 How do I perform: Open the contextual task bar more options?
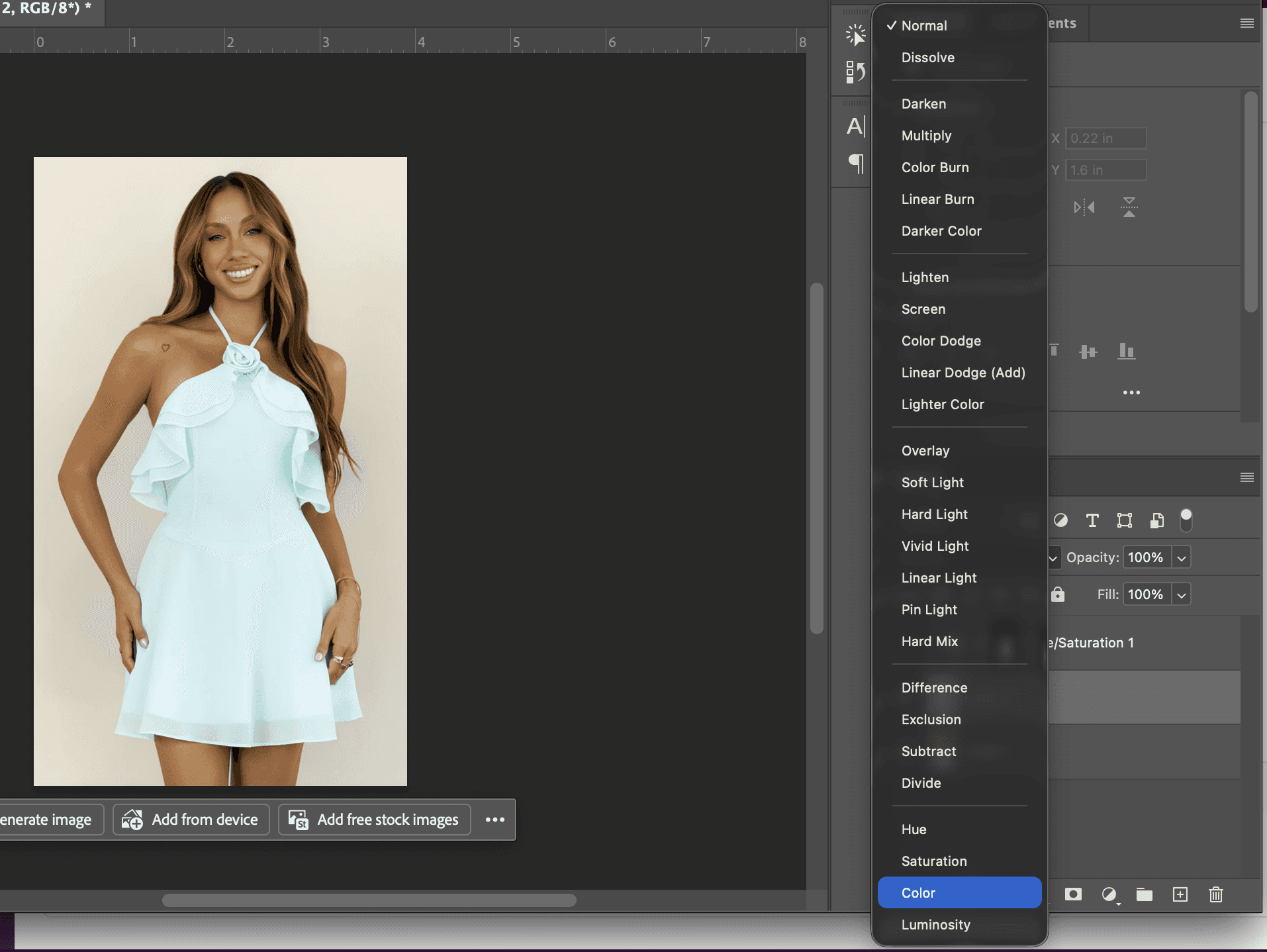pyautogui.click(x=494, y=820)
